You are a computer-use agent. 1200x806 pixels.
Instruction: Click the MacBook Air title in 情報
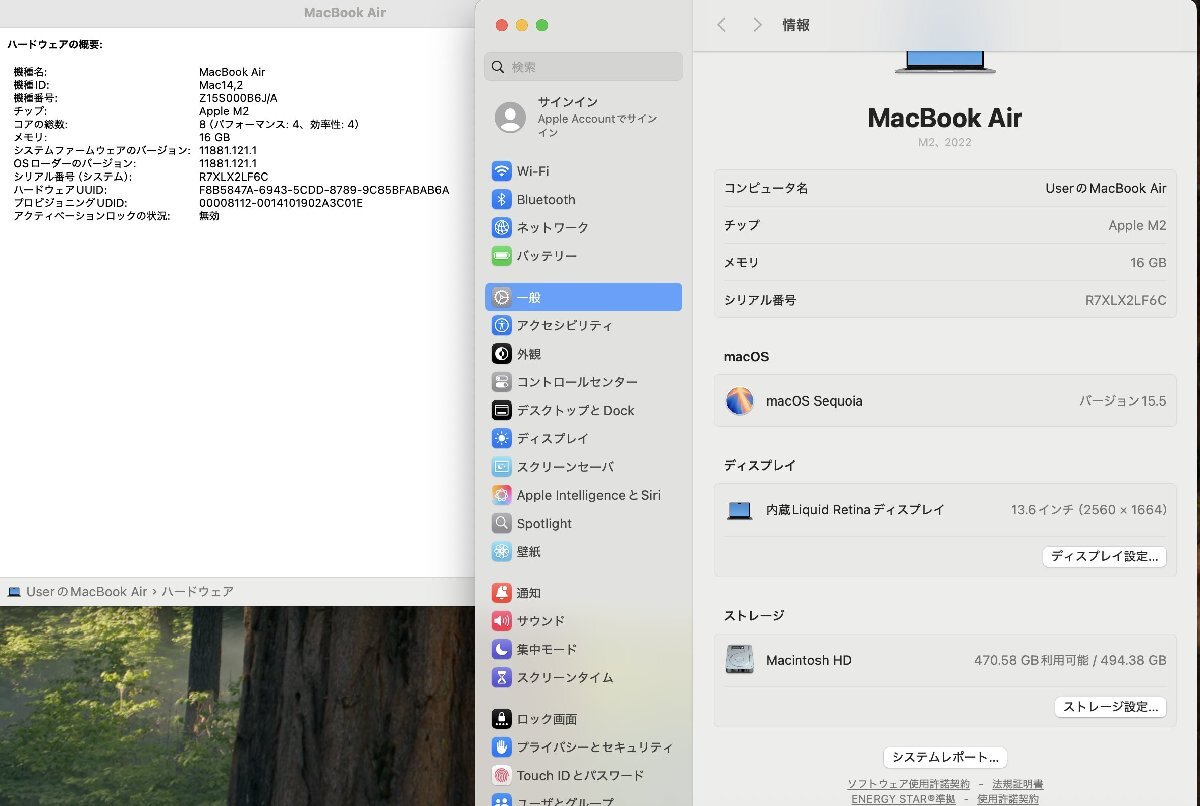[x=945, y=118]
